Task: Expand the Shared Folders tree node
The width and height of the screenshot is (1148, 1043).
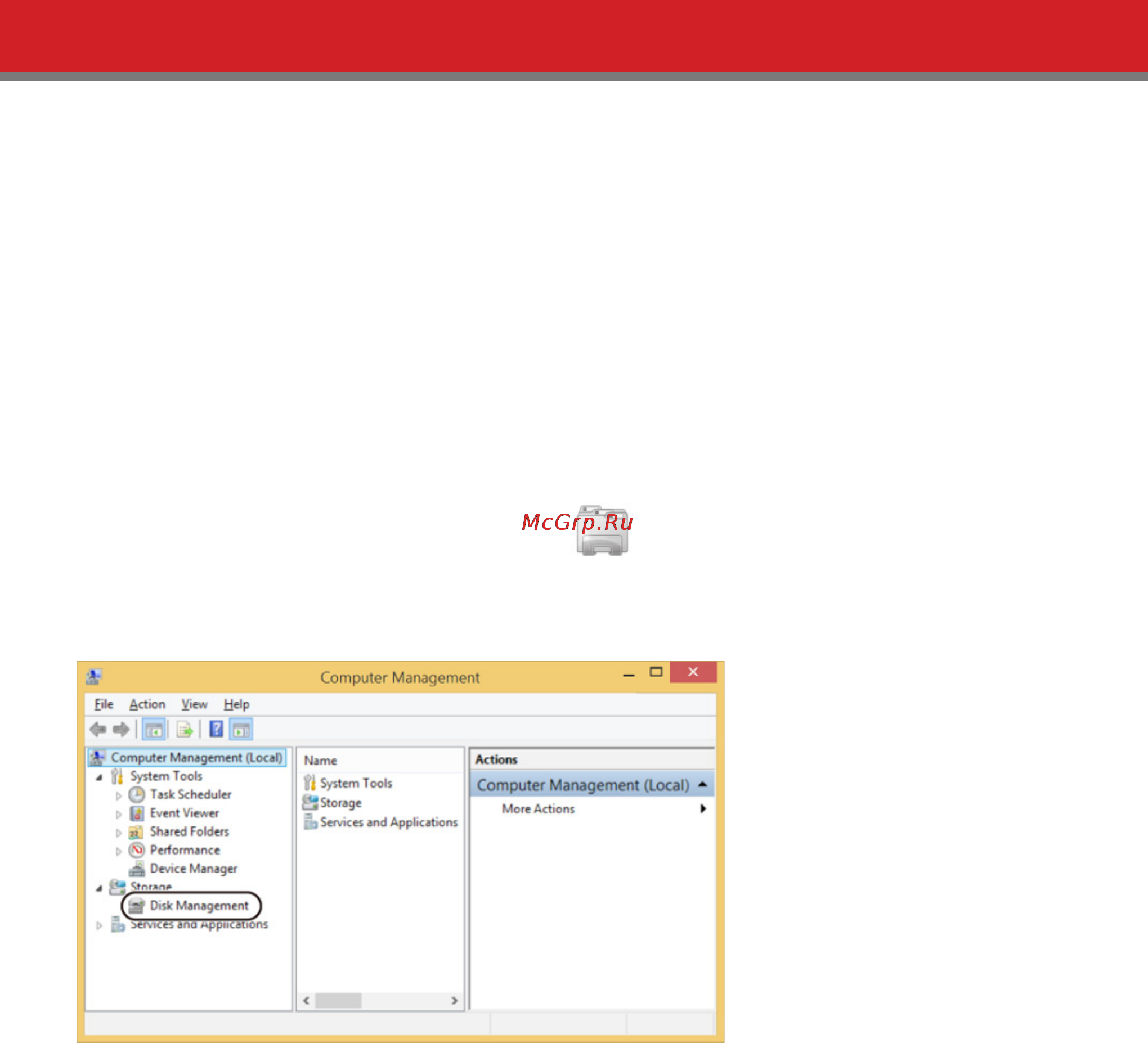Action: pyautogui.click(x=118, y=833)
